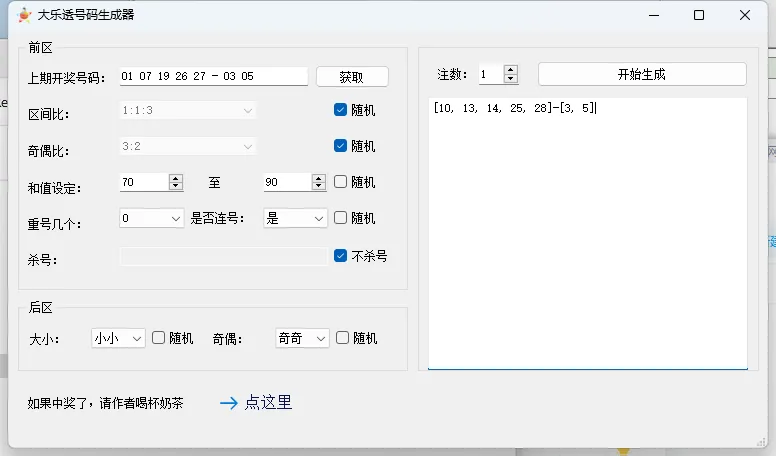Open the 点这里 donation link
Screen dimensions: 776x456
point(268,403)
